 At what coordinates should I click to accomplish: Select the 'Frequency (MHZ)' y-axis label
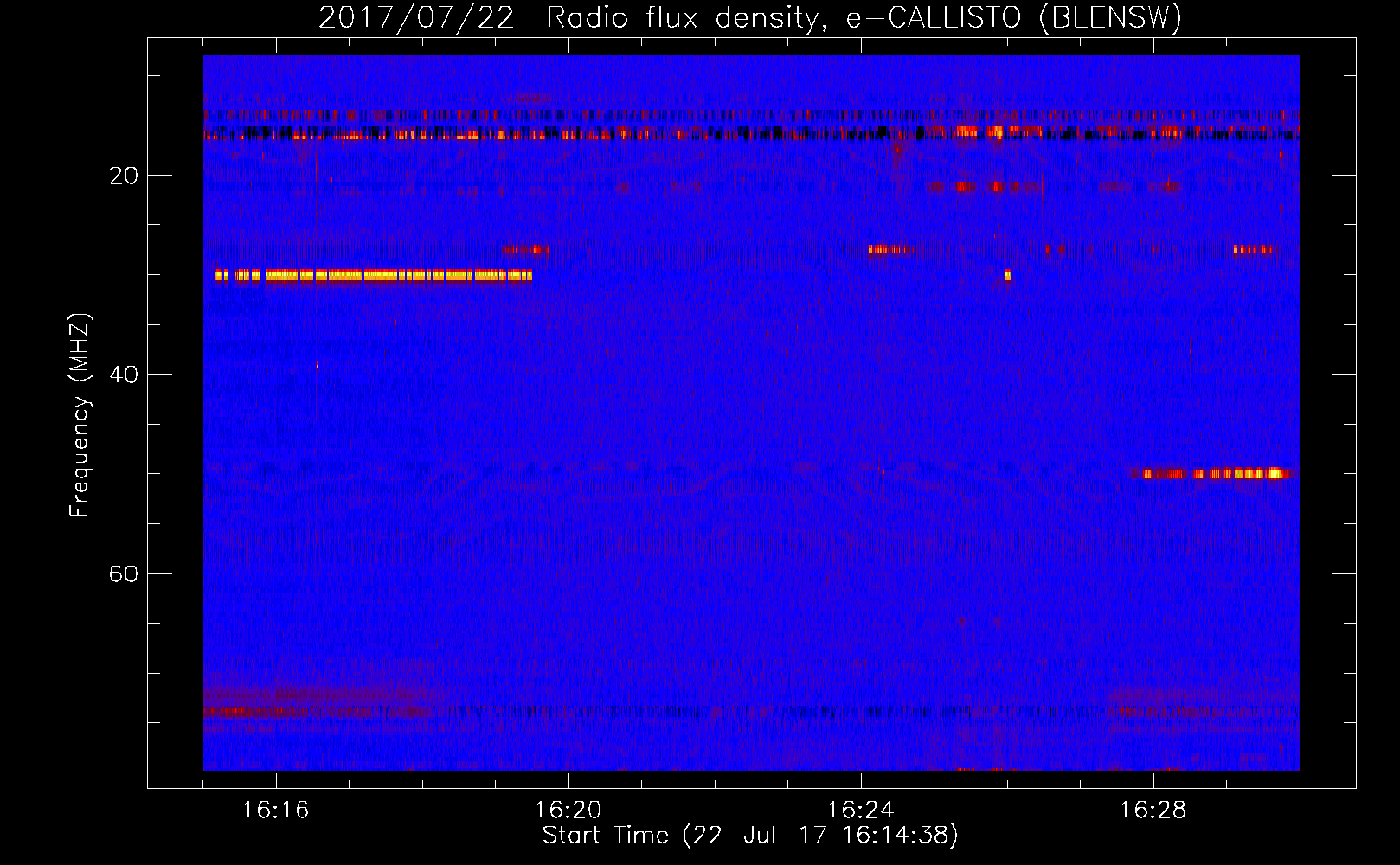click(80, 414)
